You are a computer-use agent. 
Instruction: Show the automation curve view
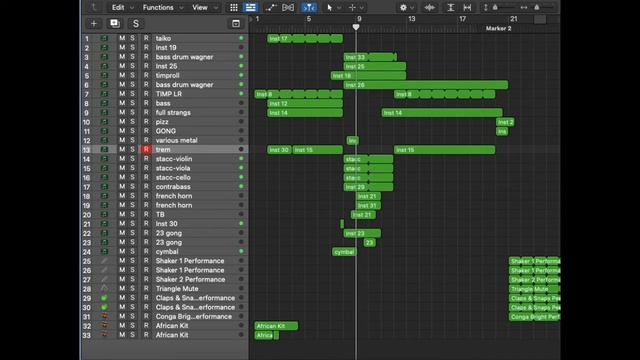(270, 7)
